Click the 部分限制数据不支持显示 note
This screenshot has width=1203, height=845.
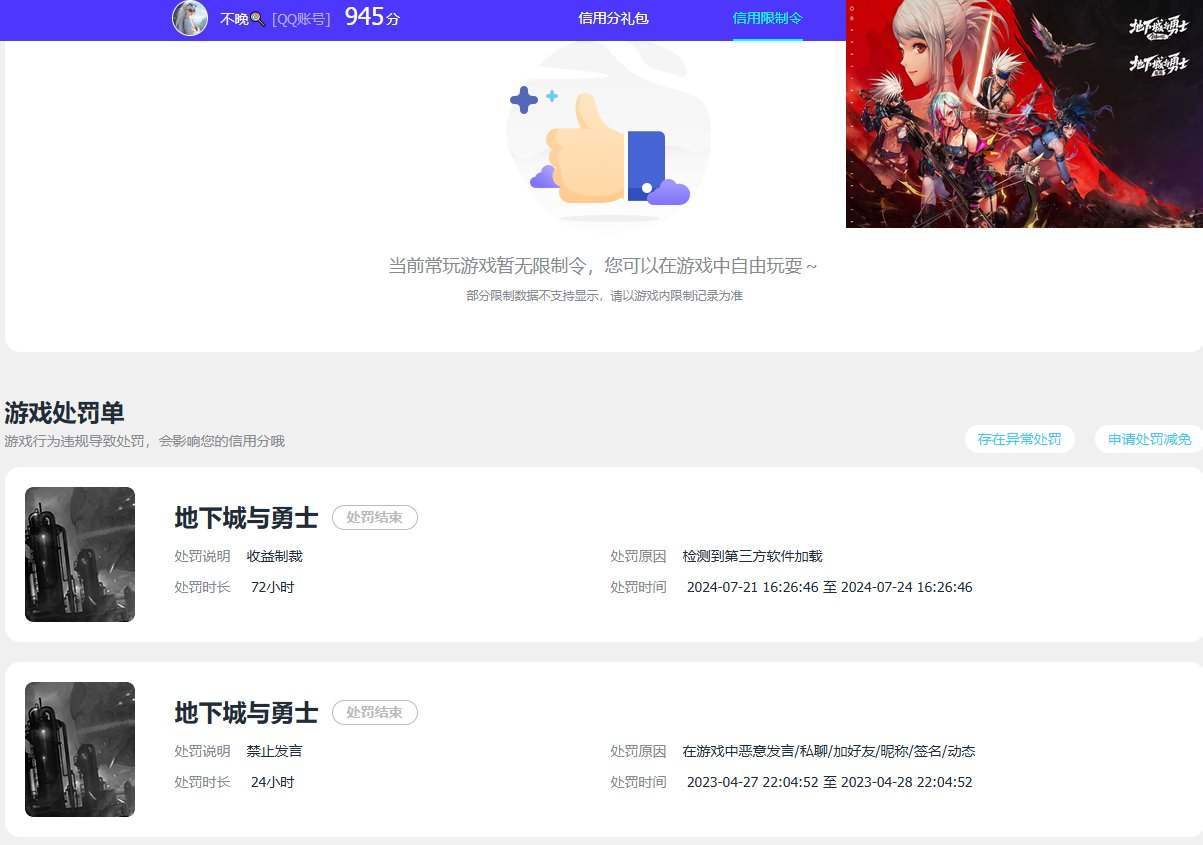604,296
